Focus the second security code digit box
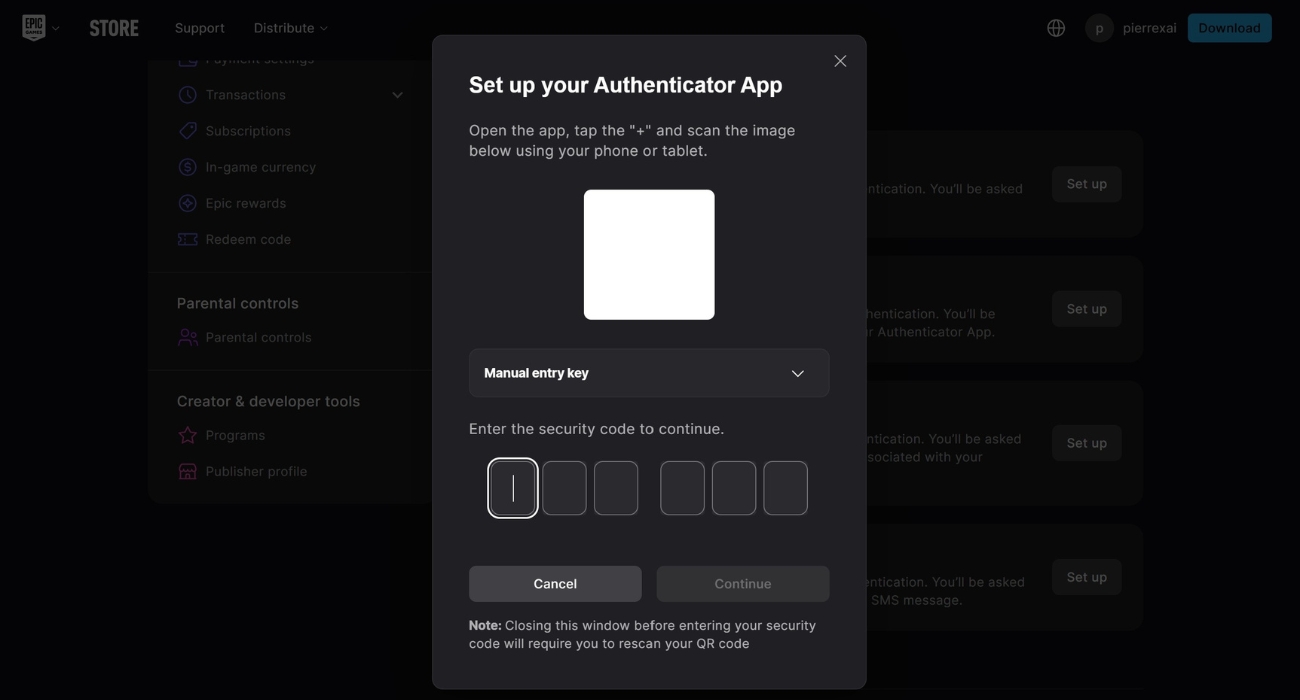This screenshot has height=700, width=1300. 564,488
